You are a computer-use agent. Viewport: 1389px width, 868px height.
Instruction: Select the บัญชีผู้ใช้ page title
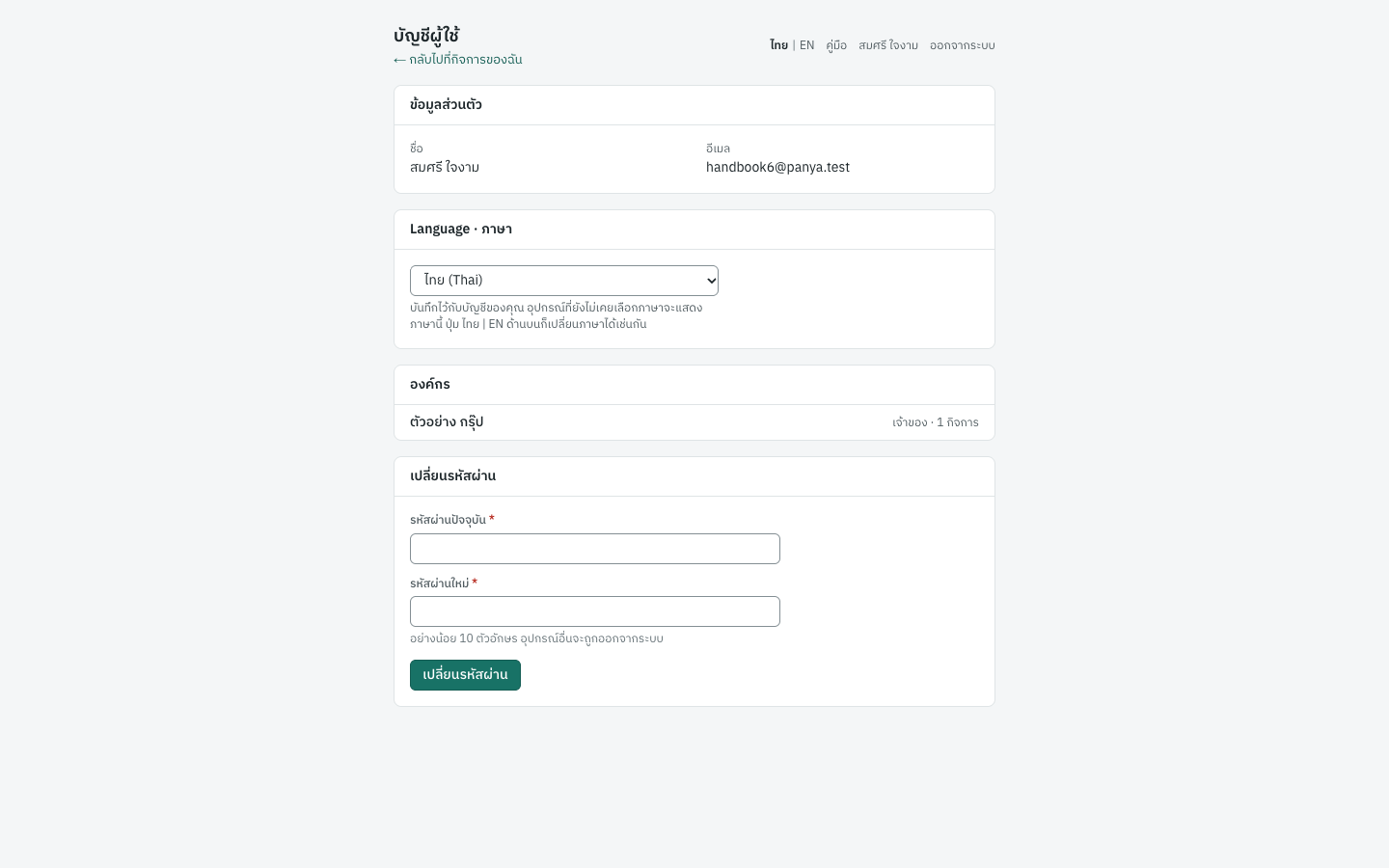click(426, 36)
